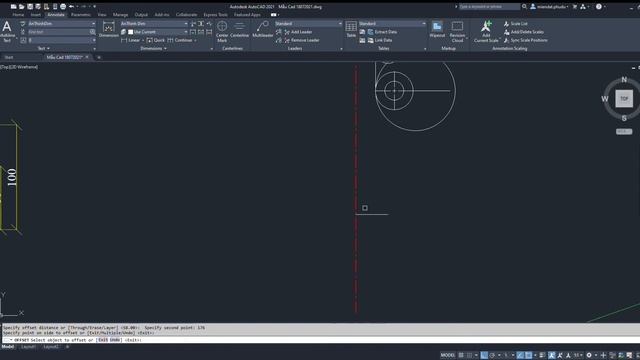Toggle snap mode
Image resolution: width=640 pixels, height=360 pixels.
point(469,356)
